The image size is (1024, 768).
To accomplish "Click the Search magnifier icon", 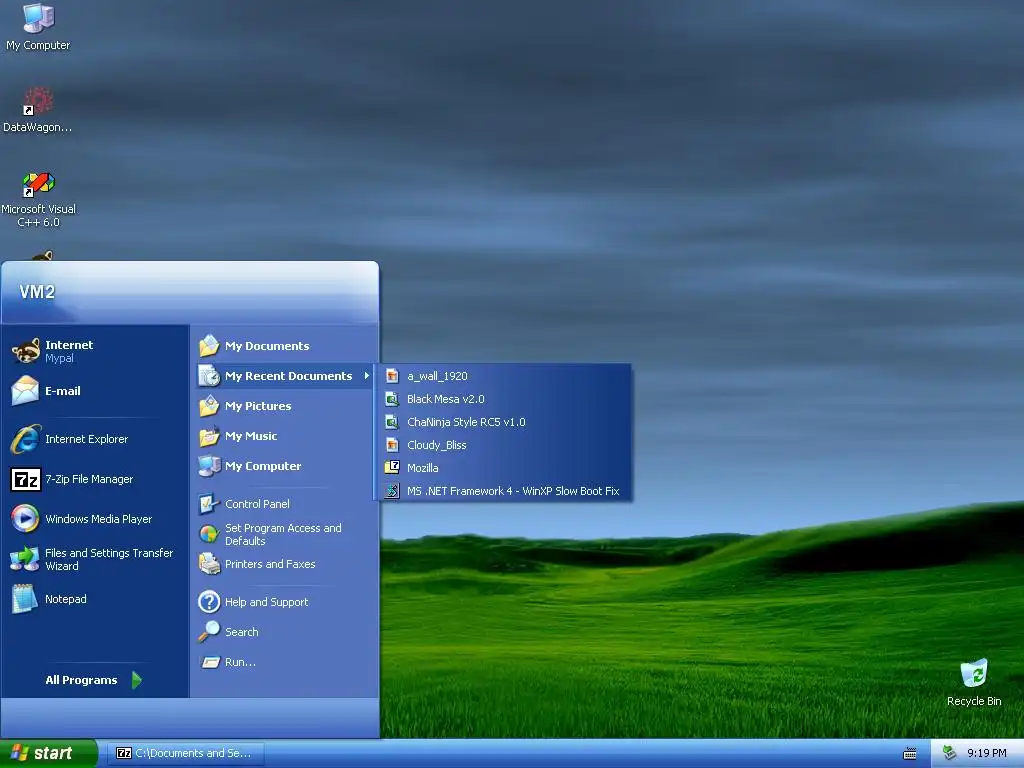I will (209, 632).
